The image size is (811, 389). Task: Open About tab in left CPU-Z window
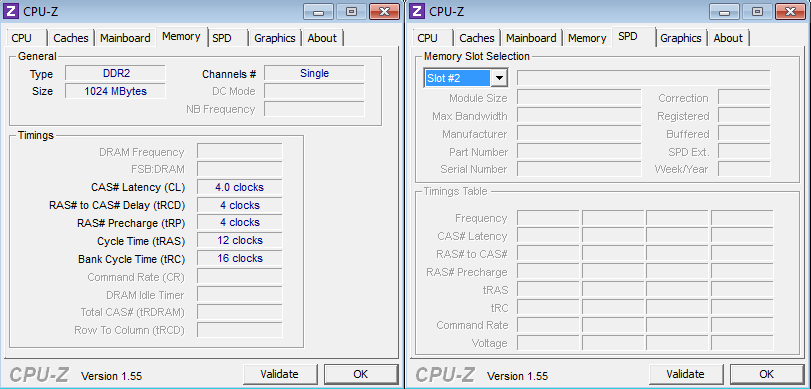point(322,38)
